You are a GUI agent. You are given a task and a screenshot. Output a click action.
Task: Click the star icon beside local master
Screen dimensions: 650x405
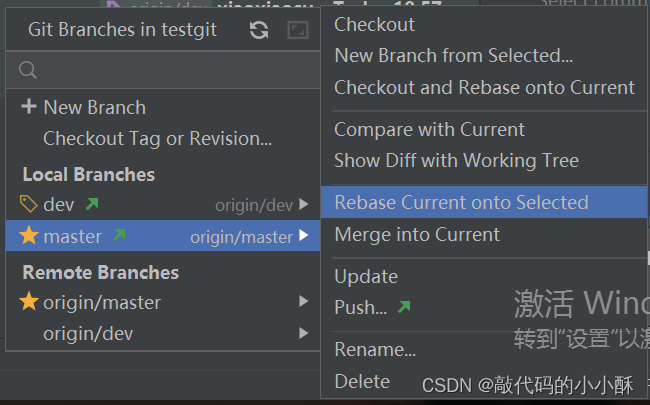(x=29, y=235)
